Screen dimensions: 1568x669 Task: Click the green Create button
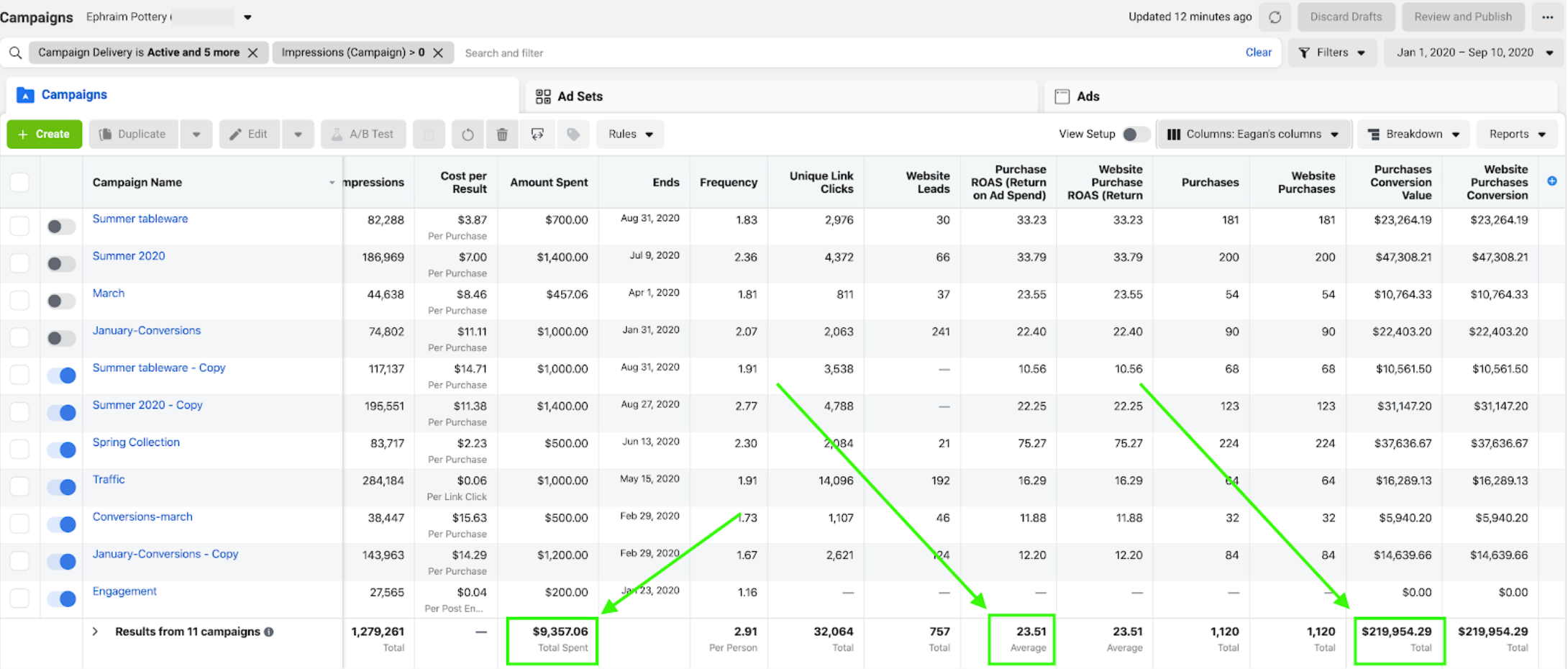[45, 135]
